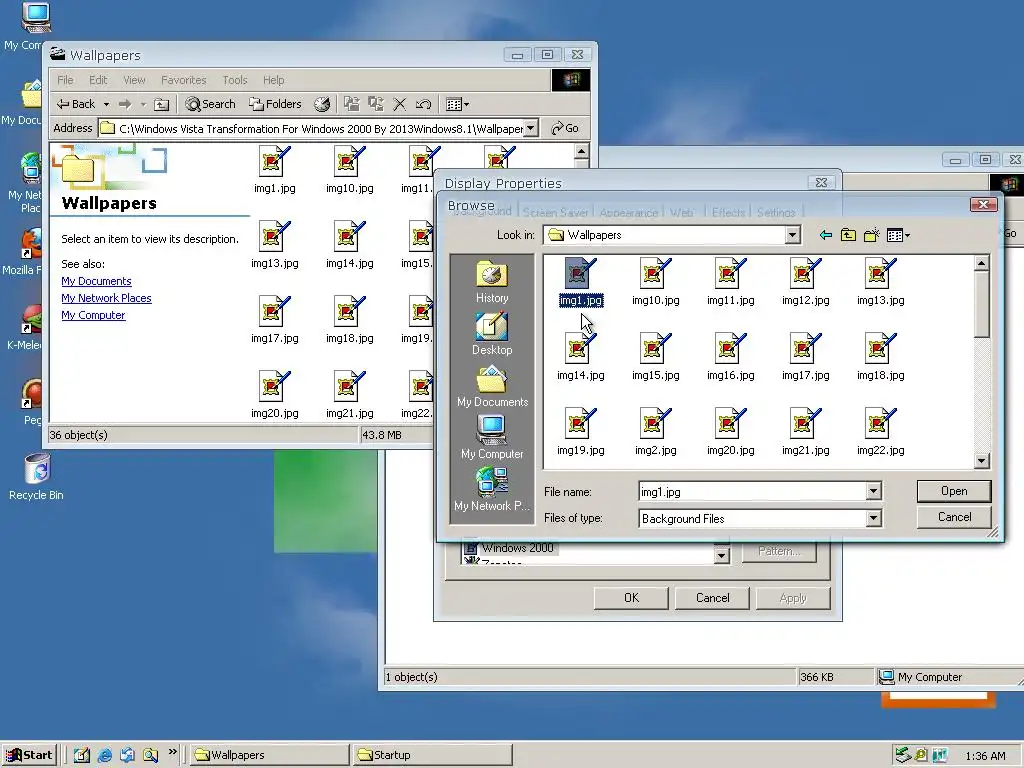Click Up folder icon in Wallpapers toolbar

161,104
